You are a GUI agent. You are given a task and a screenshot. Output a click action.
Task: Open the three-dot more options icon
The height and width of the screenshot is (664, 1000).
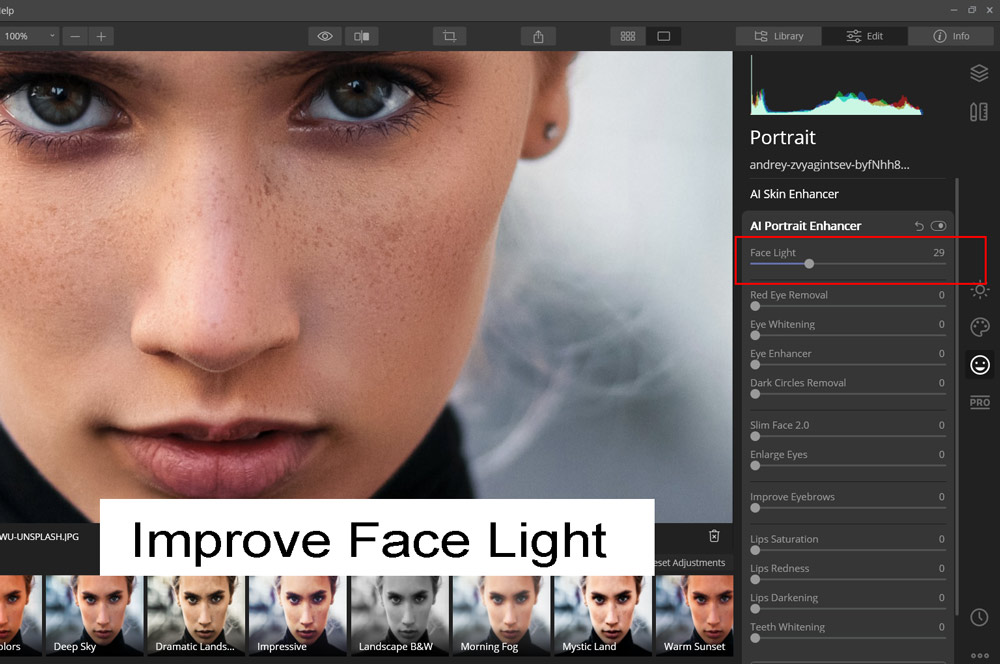click(x=980, y=655)
